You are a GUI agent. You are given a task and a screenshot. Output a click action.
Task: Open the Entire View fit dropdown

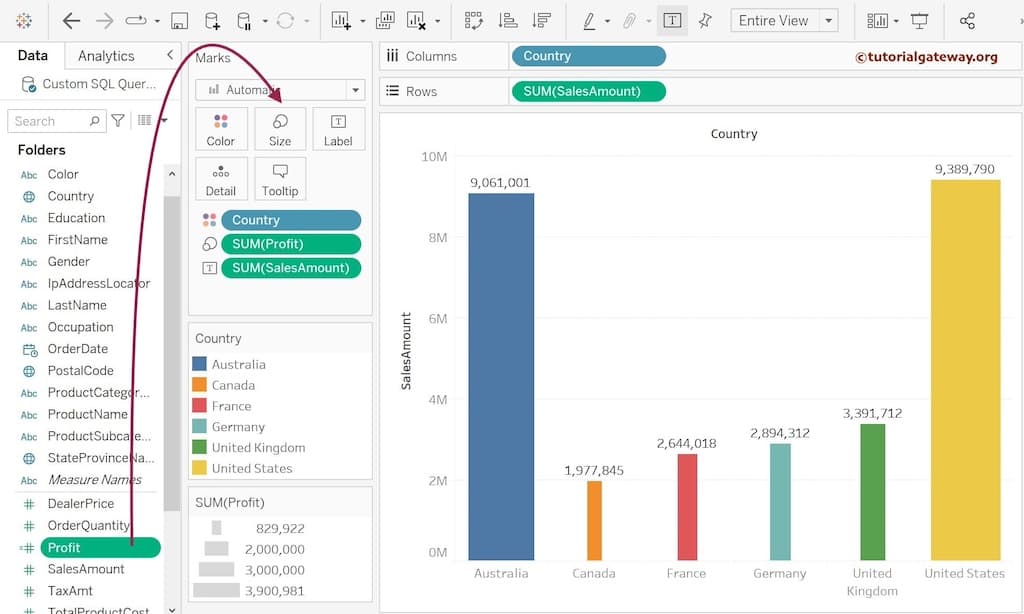tap(828, 19)
